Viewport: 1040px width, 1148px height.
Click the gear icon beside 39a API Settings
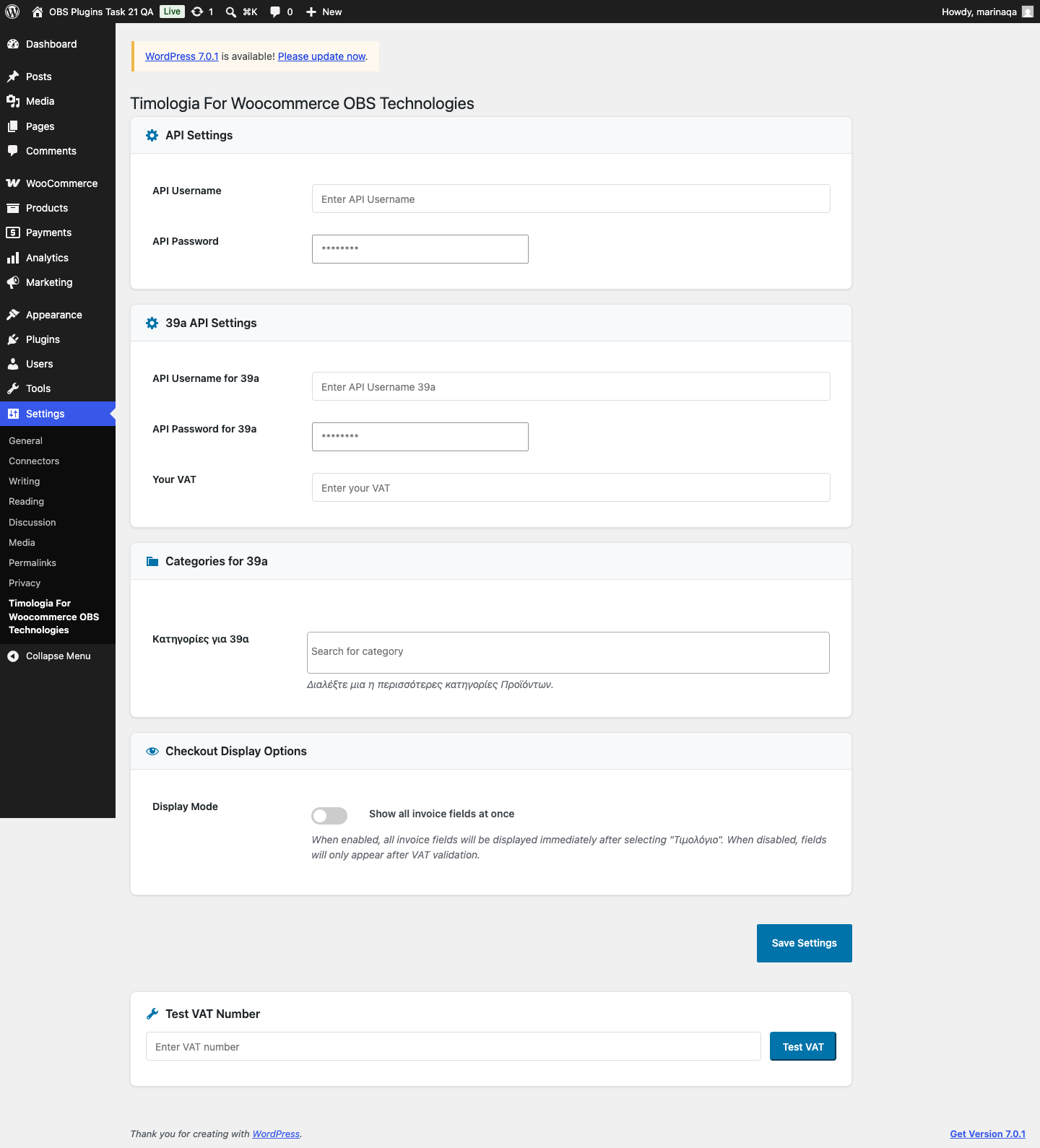(x=152, y=323)
